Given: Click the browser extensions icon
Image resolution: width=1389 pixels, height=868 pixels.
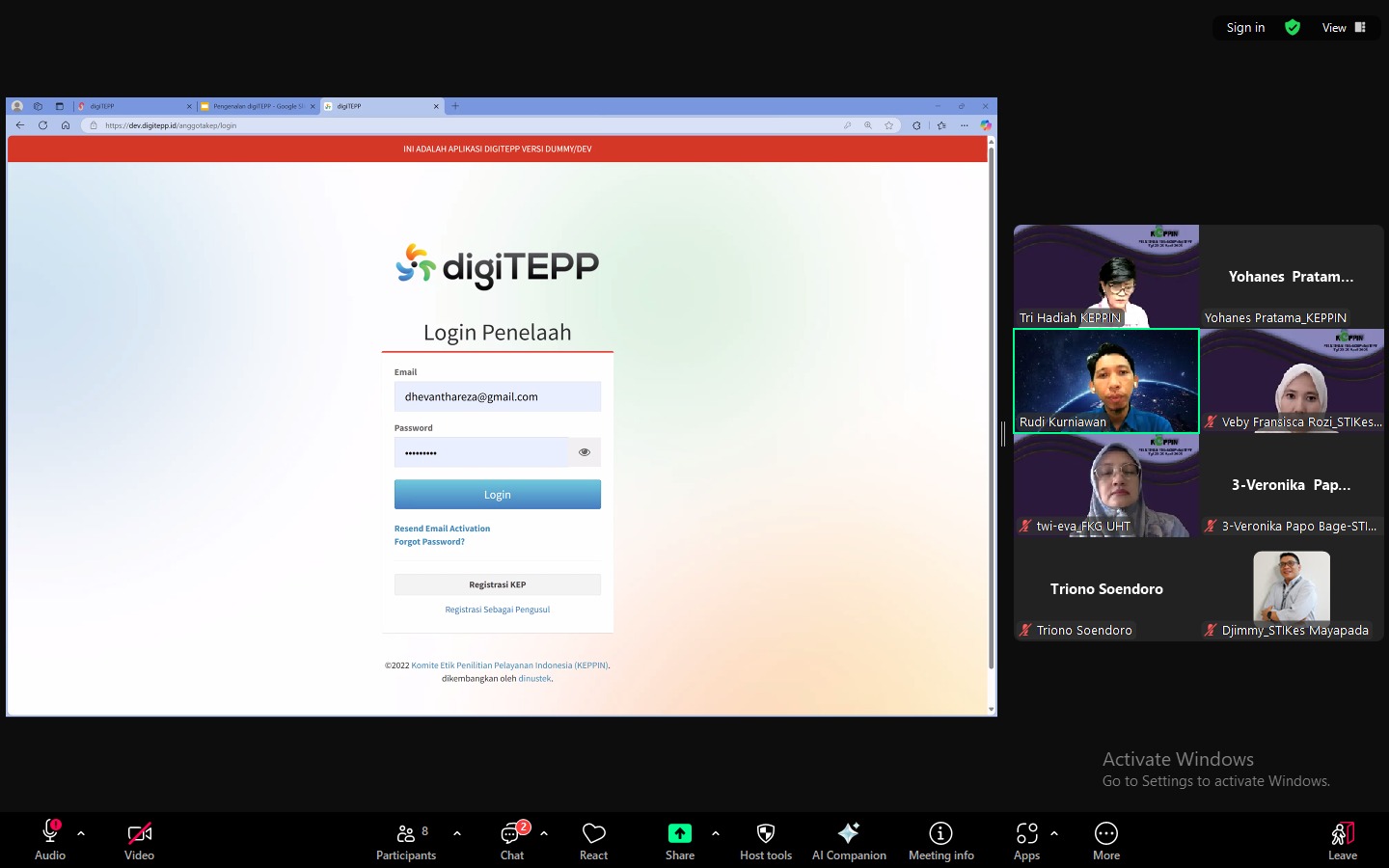Looking at the screenshot, I should pos(916,125).
